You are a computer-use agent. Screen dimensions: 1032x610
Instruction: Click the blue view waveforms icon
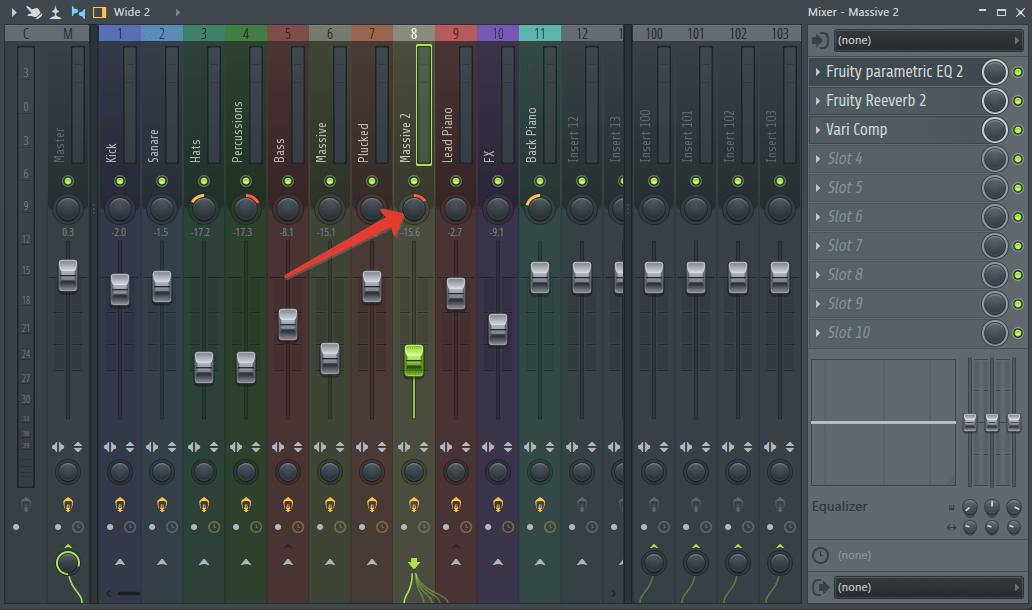click(x=78, y=12)
